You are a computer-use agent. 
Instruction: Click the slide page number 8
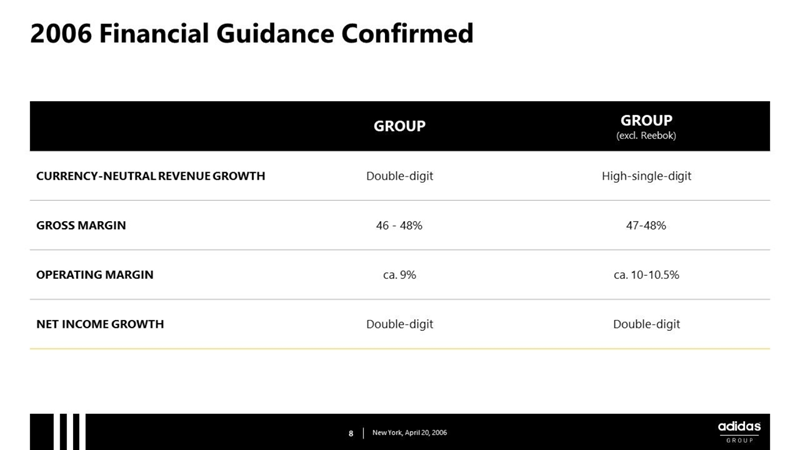(x=351, y=433)
